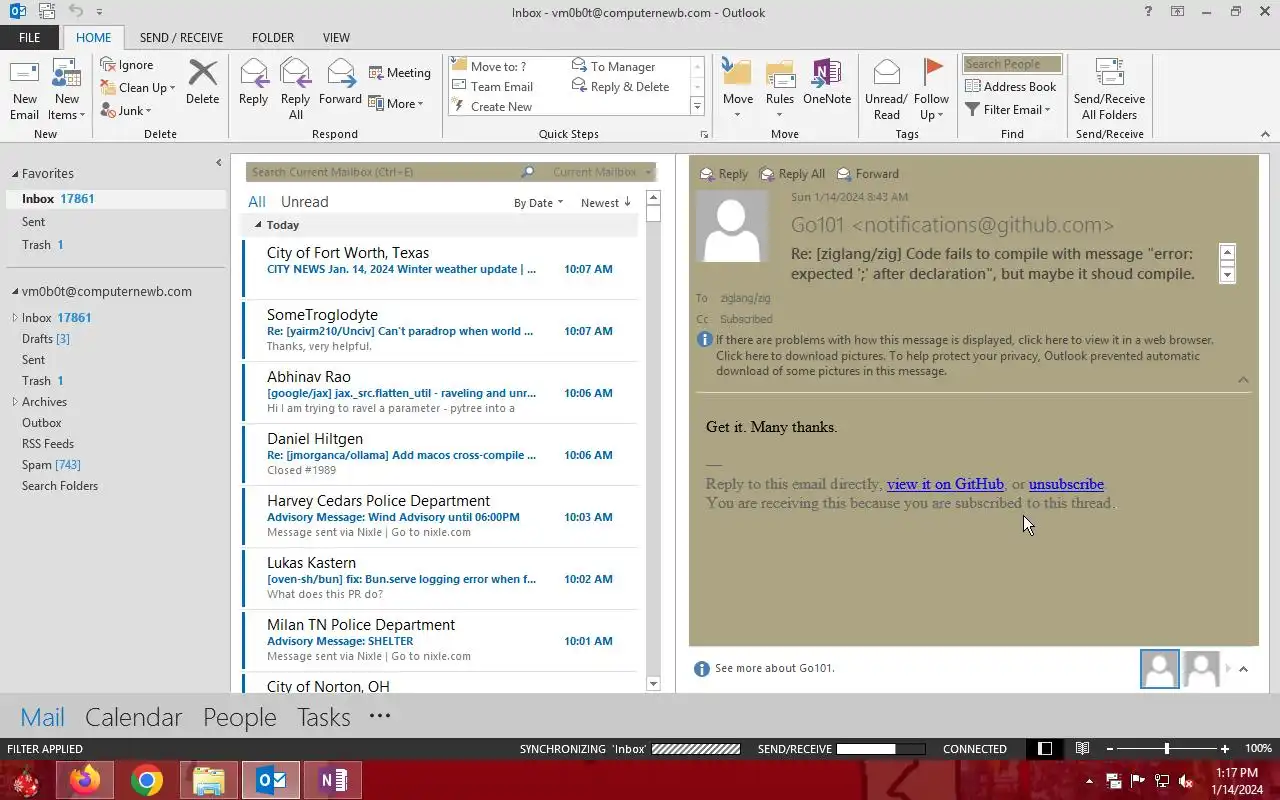Click Reply All in the reading pane
The width and height of the screenshot is (1280, 800).
tap(792, 174)
